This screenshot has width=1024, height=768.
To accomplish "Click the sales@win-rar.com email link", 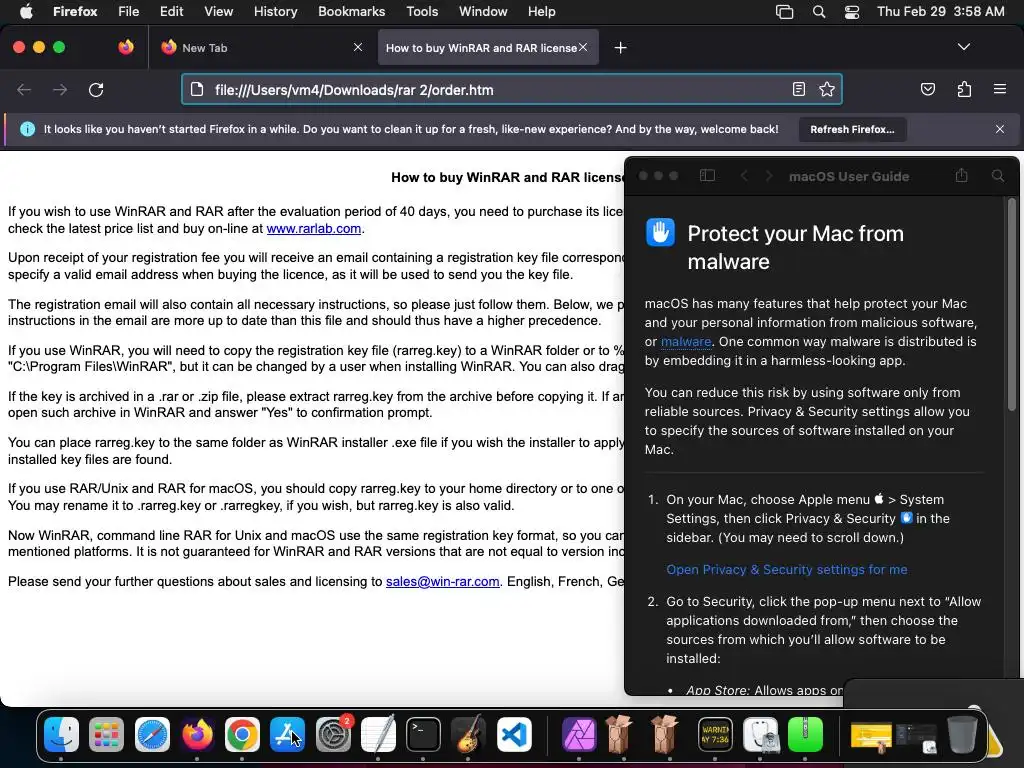I will [443, 581].
